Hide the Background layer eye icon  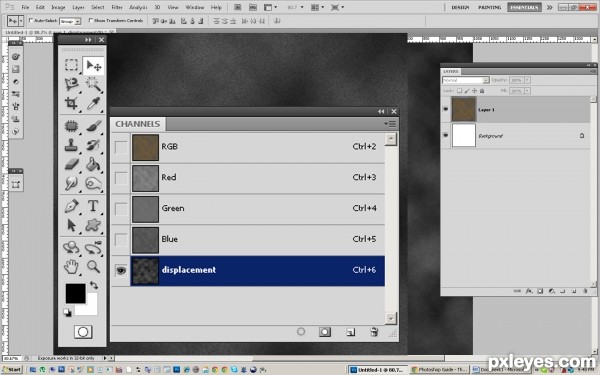[445, 135]
